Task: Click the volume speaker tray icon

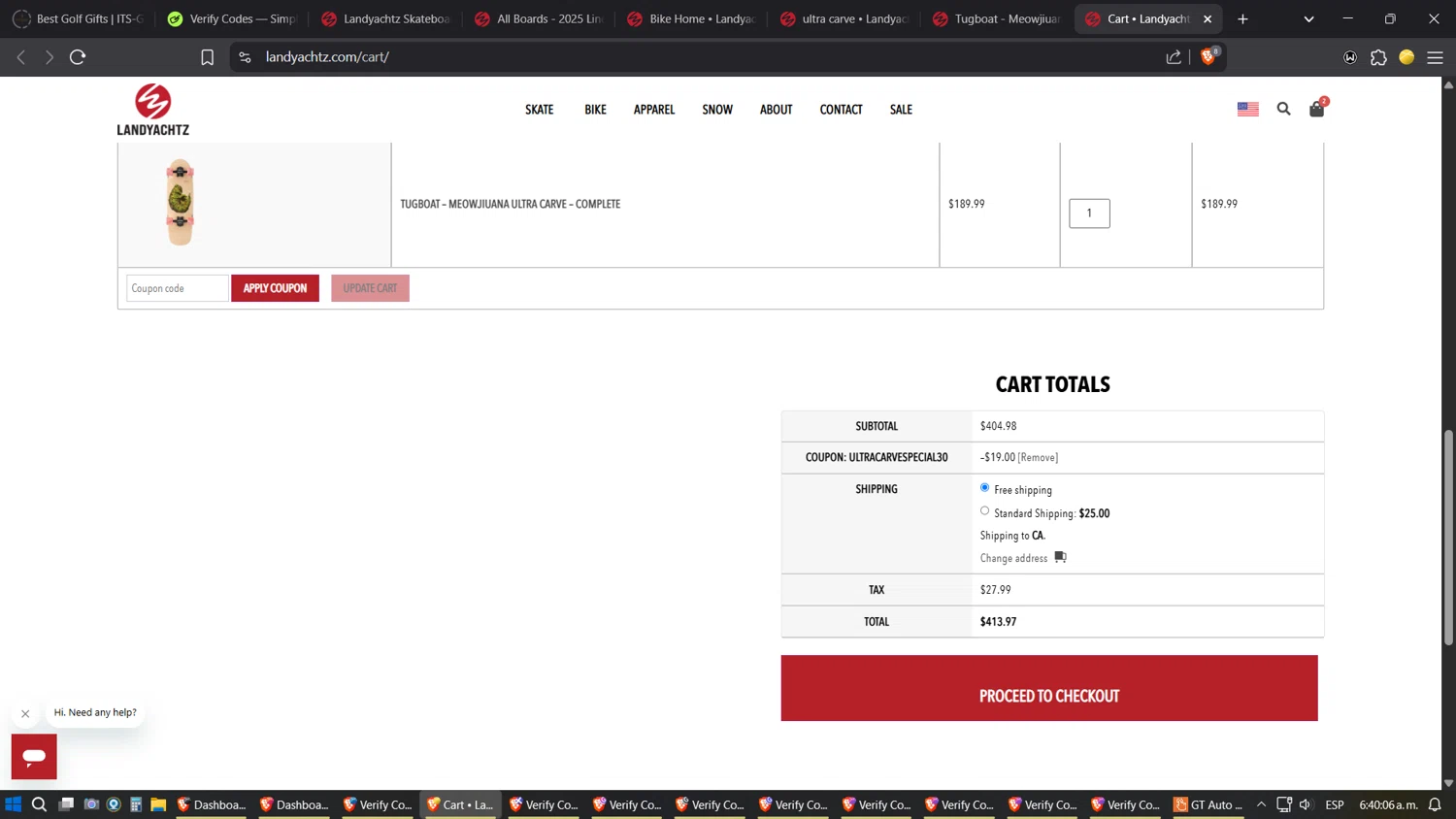Action: click(x=1306, y=804)
